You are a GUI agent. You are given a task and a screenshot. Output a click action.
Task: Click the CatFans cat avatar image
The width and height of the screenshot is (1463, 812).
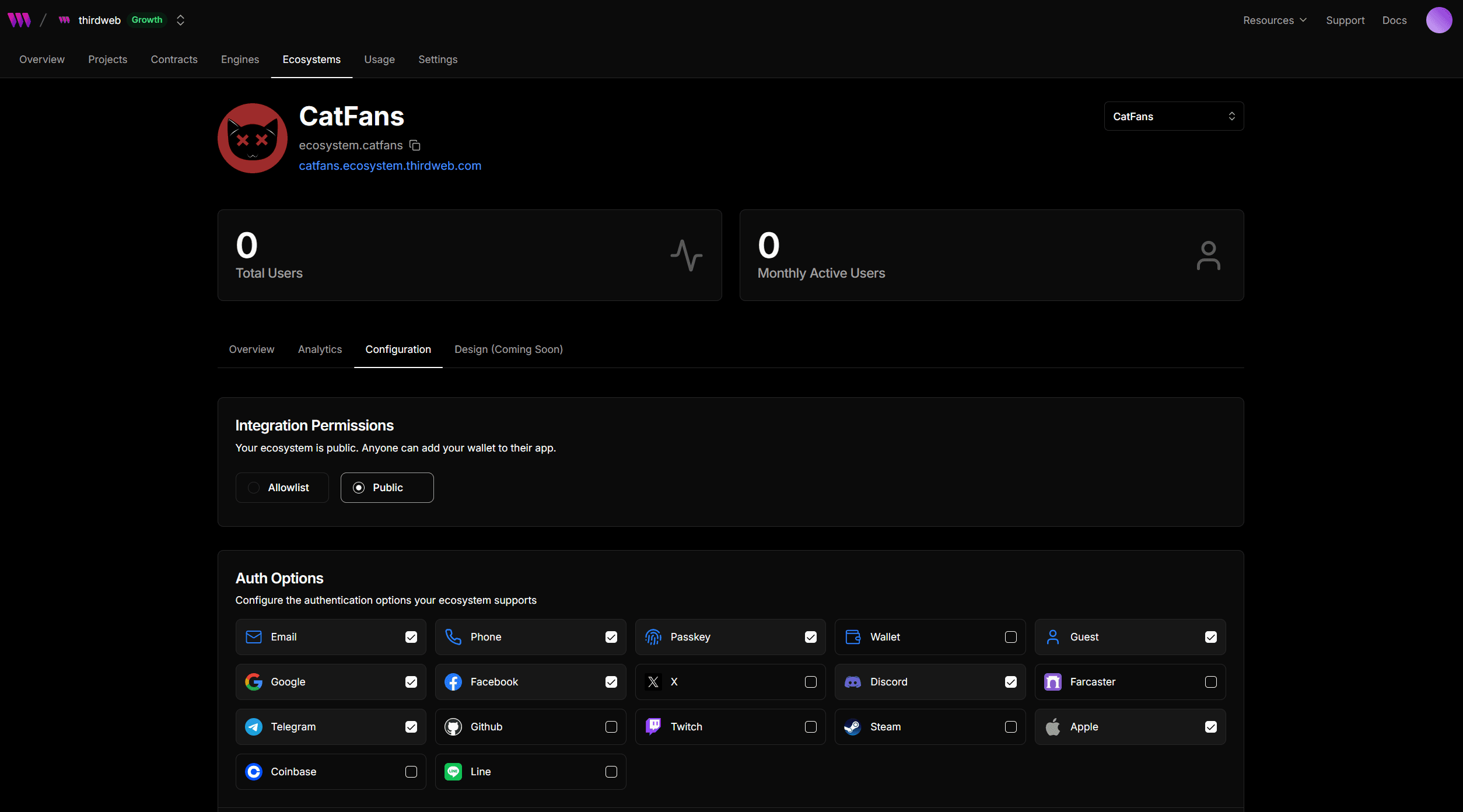point(252,138)
